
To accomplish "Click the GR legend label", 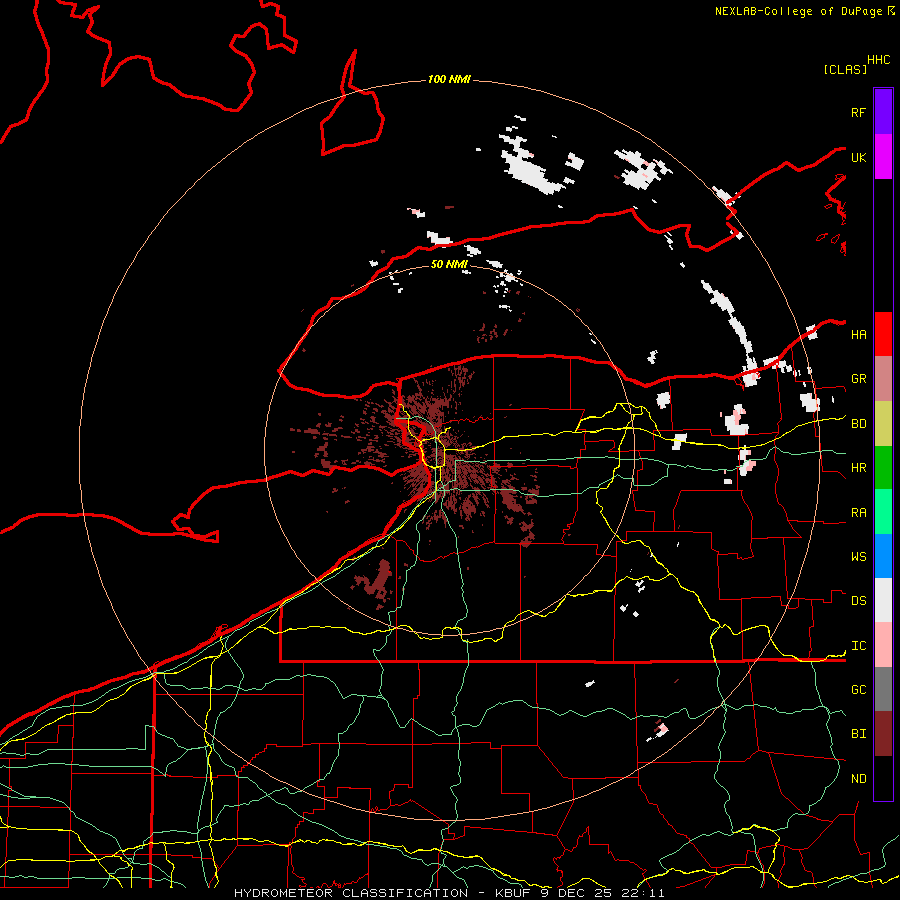I will pyautogui.click(x=858, y=379).
